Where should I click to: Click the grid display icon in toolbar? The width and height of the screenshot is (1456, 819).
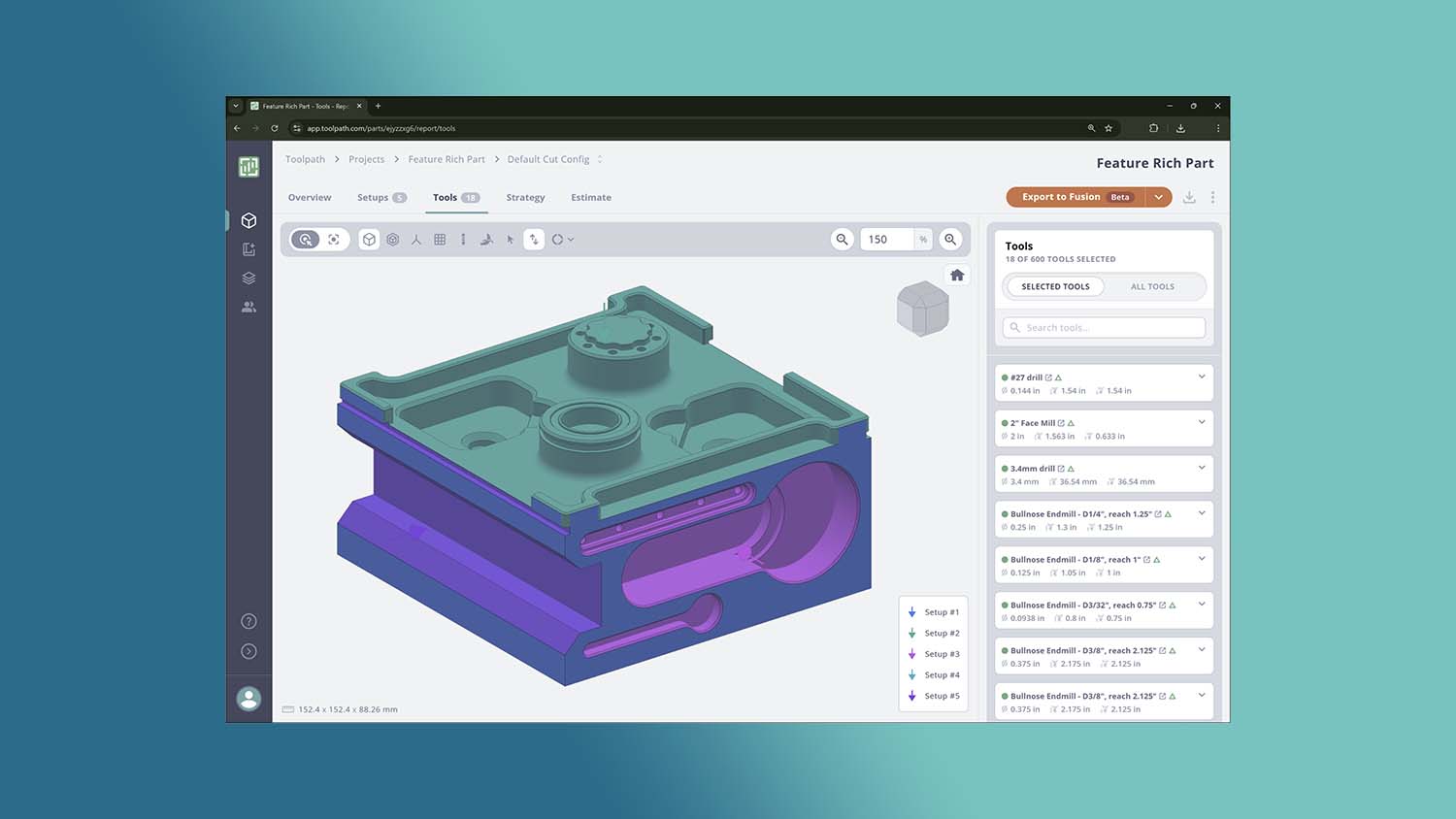pyautogui.click(x=440, y=240)
